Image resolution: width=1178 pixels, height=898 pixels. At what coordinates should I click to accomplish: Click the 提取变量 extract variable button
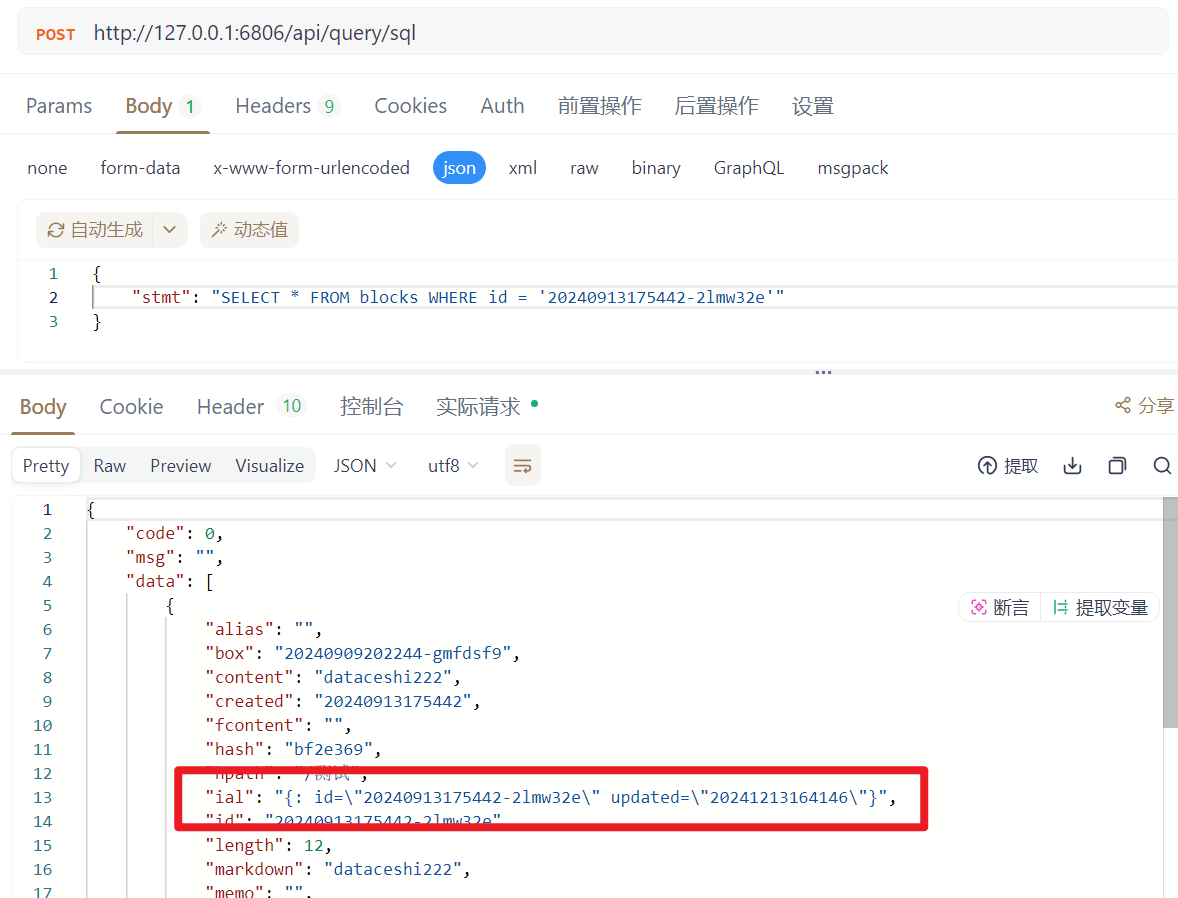(x=1100, y=607)
